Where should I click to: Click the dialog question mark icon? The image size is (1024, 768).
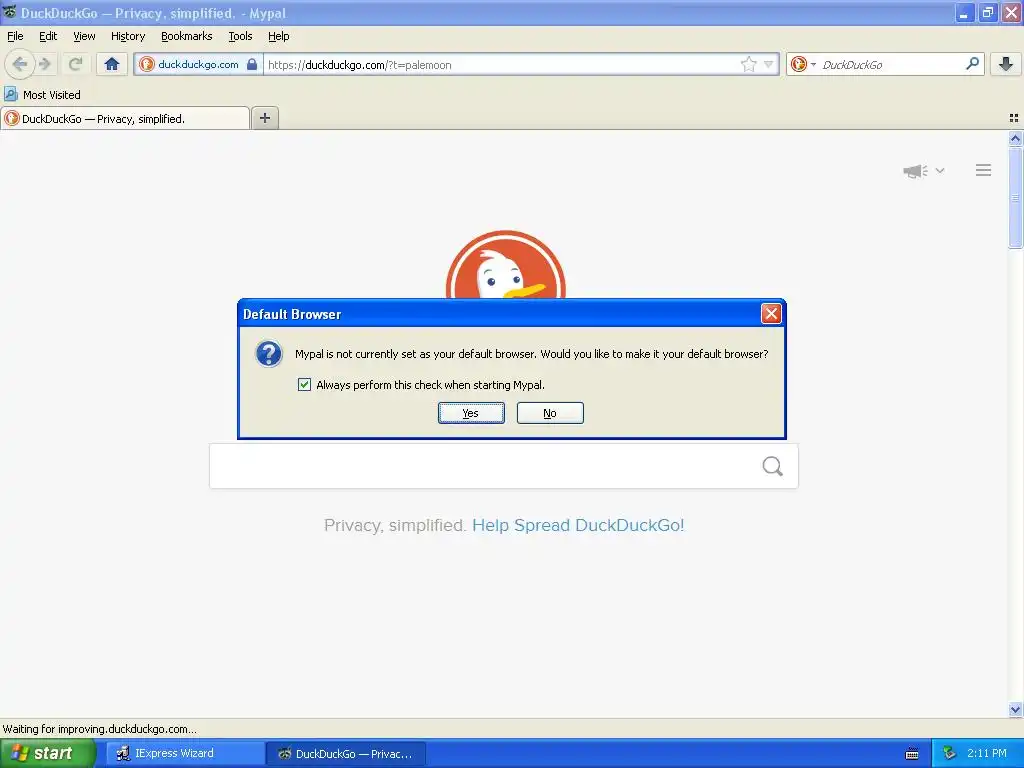[268, 353]
